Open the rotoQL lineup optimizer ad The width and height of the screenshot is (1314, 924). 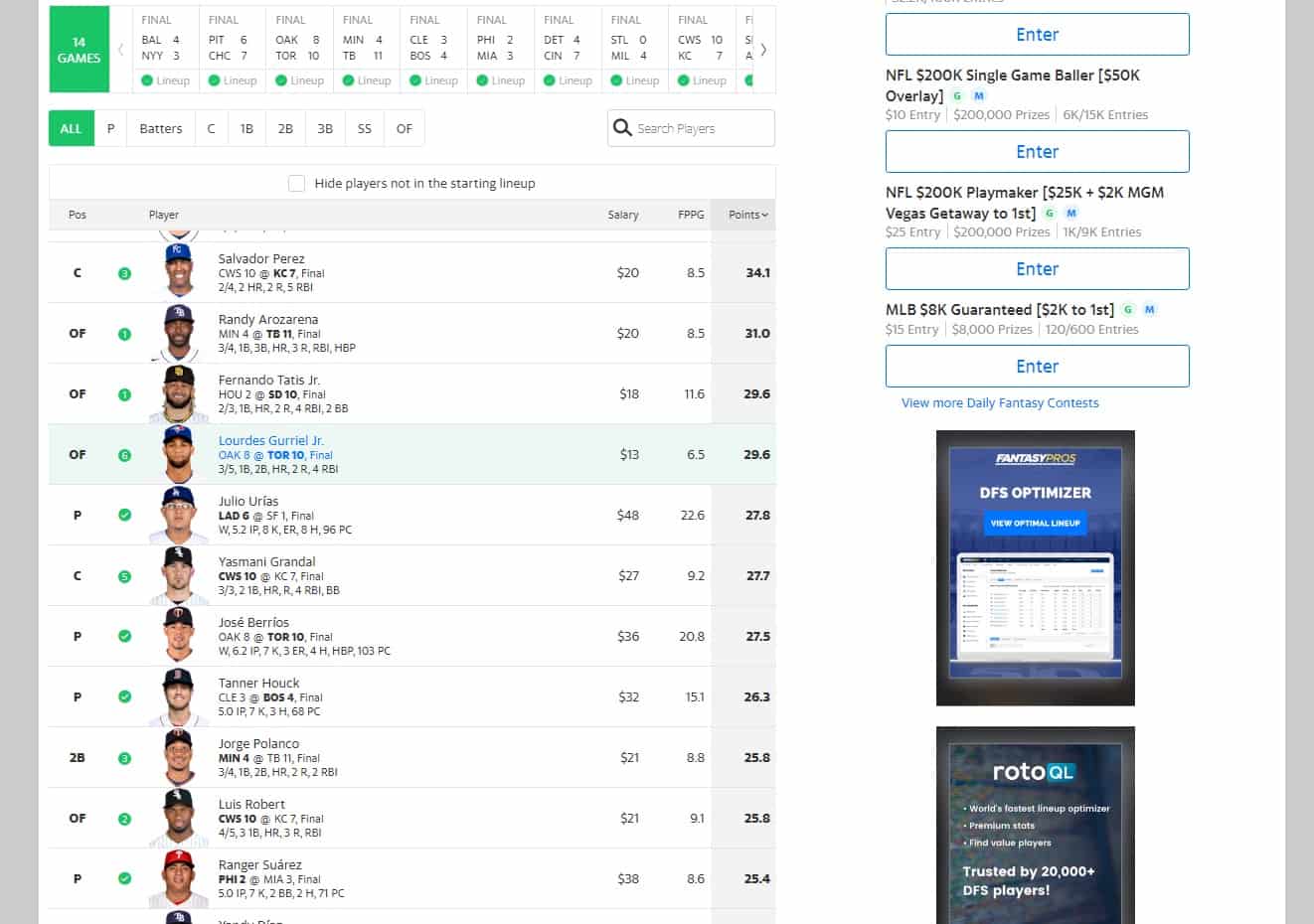[1036, 826]
